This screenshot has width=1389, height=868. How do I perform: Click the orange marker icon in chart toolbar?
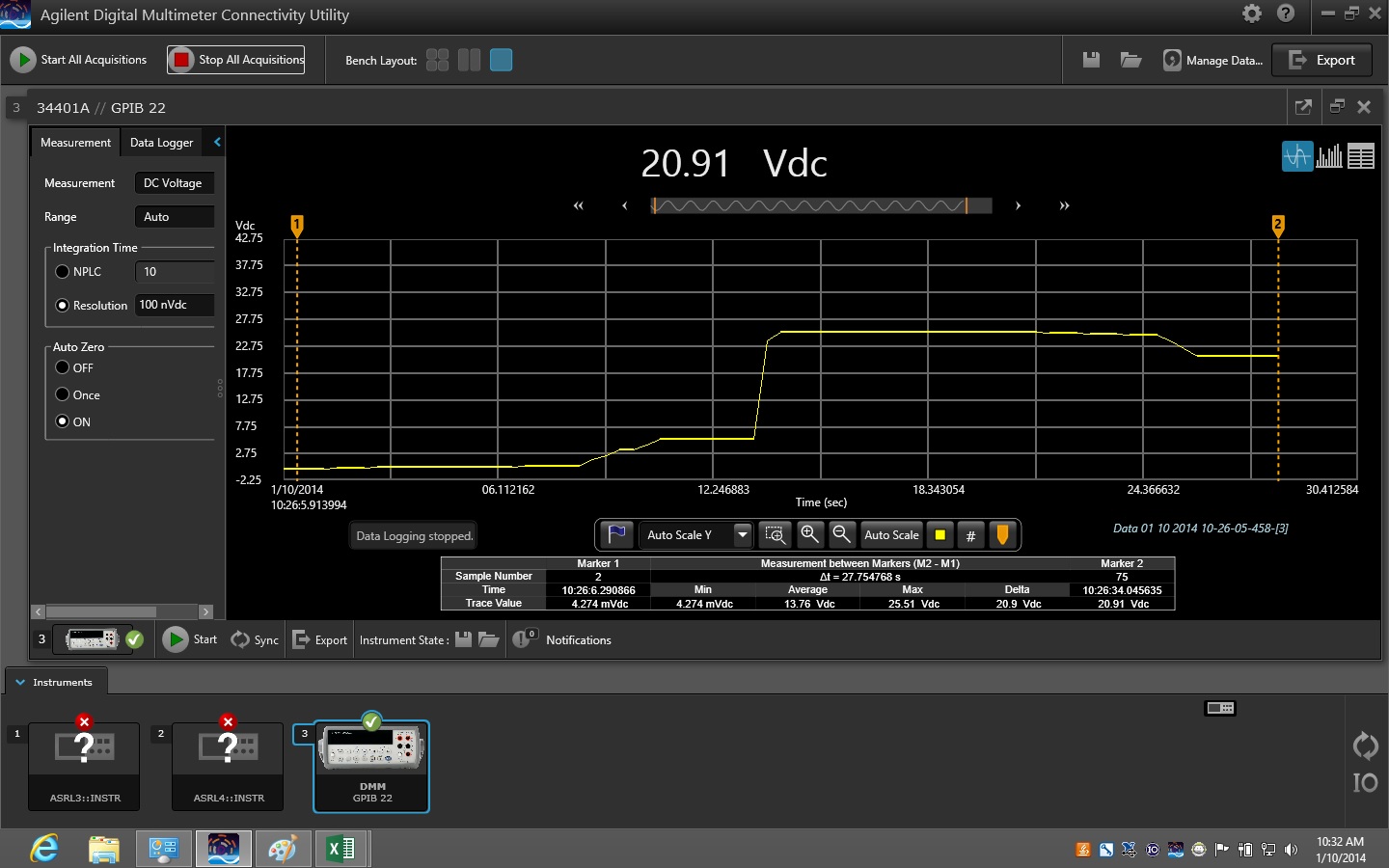[1002, 534]
